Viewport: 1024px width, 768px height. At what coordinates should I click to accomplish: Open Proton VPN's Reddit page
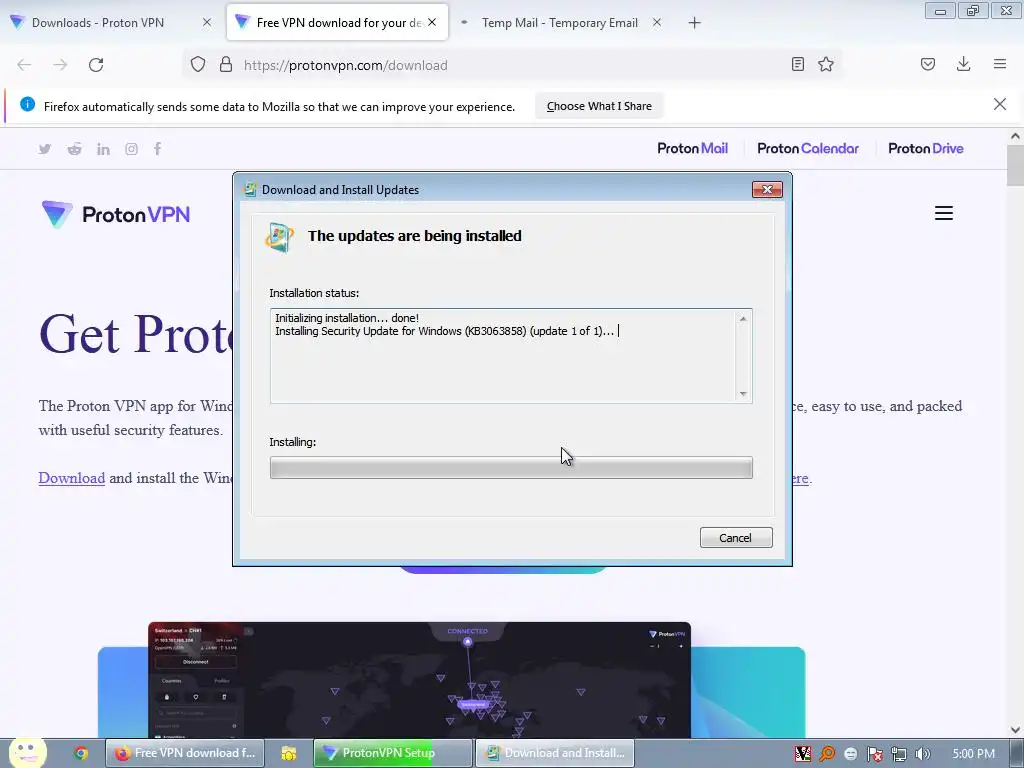[x=74, y=149]
